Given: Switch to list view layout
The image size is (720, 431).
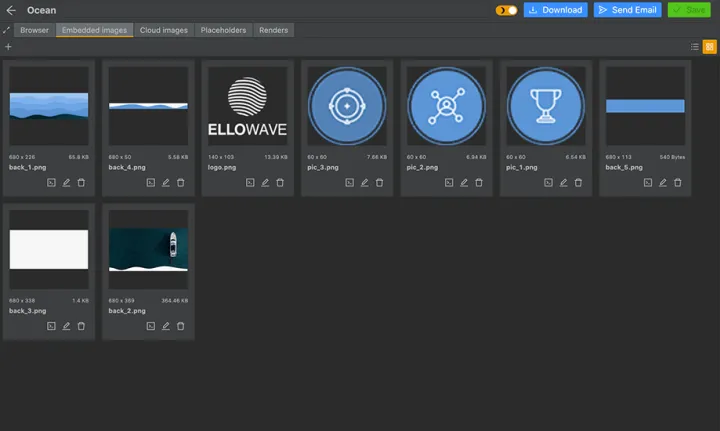Looking at the screenshot, I should 695,47.
